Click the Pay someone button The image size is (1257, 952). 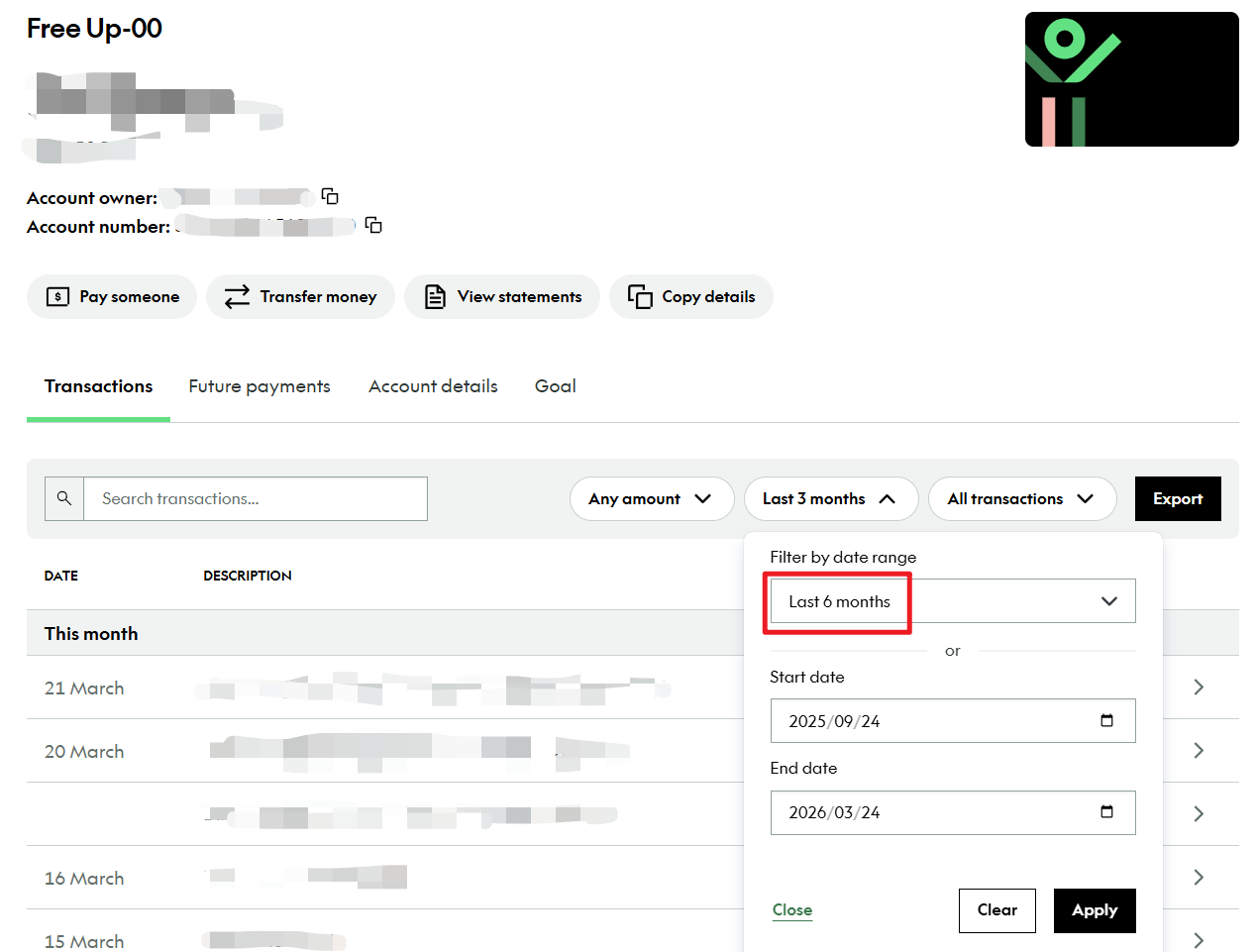pyautogui.click(x=112, y=296)
